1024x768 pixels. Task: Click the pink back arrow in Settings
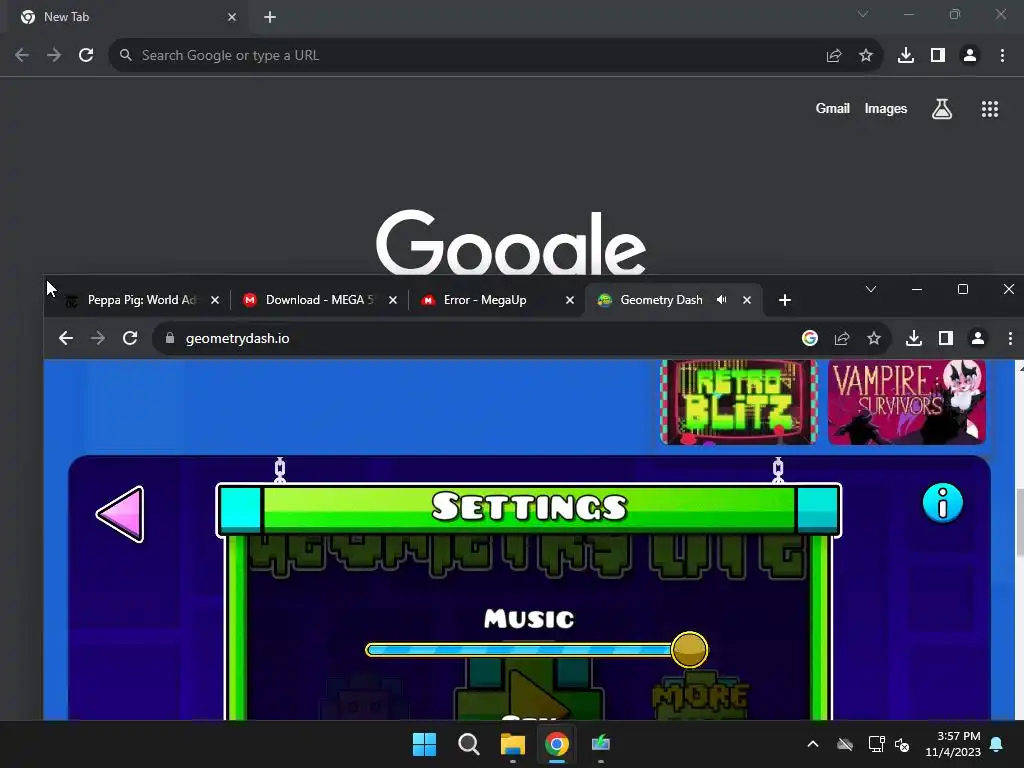tap(121, 514)
